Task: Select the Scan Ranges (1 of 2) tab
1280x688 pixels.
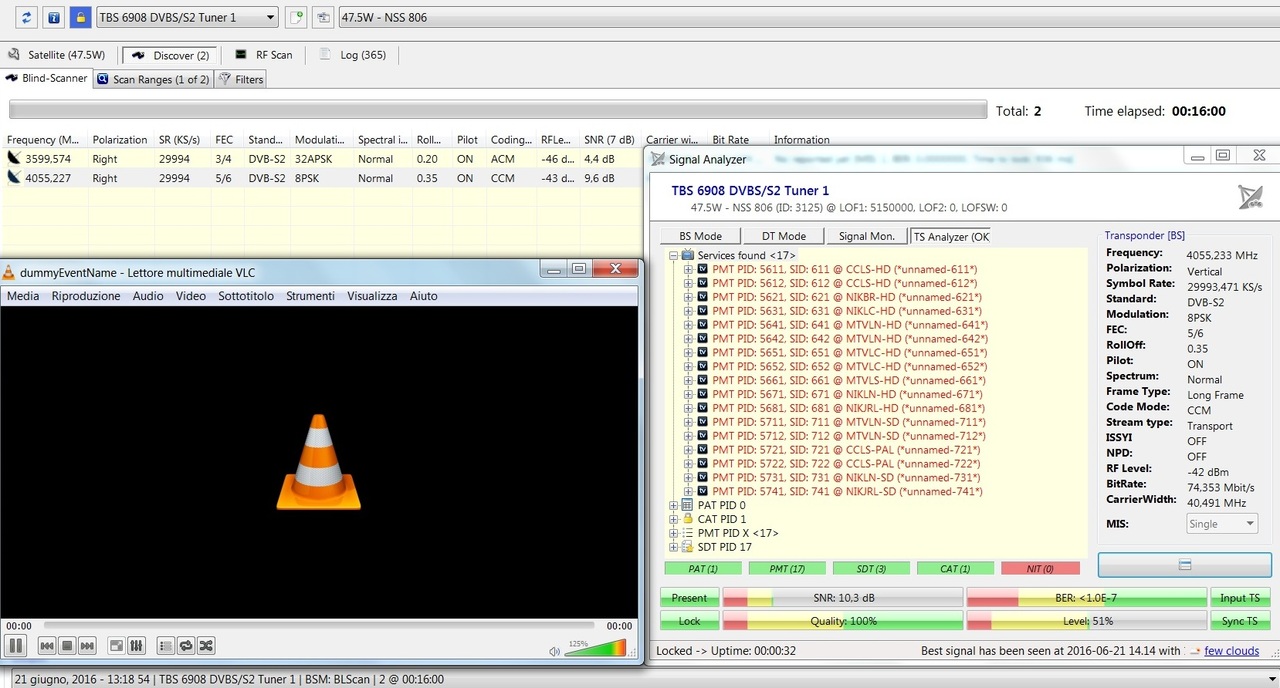Action: coord(154,79)
